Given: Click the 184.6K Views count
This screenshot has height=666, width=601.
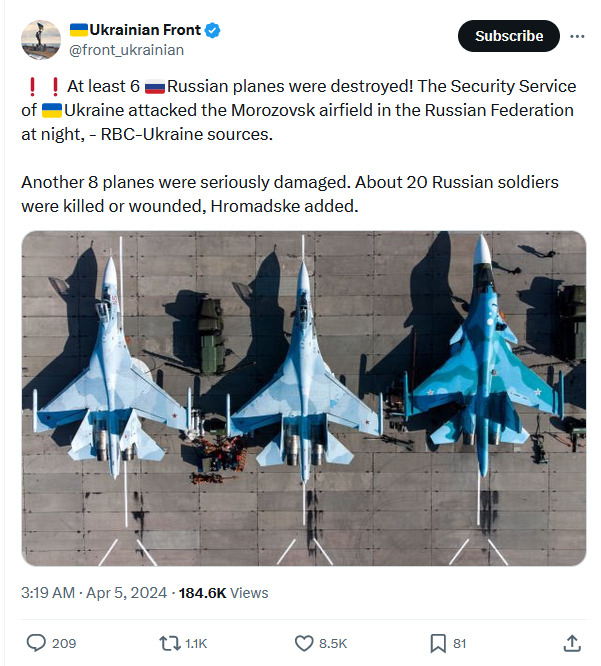Looking at the screenshot, I should click(223, 593).
